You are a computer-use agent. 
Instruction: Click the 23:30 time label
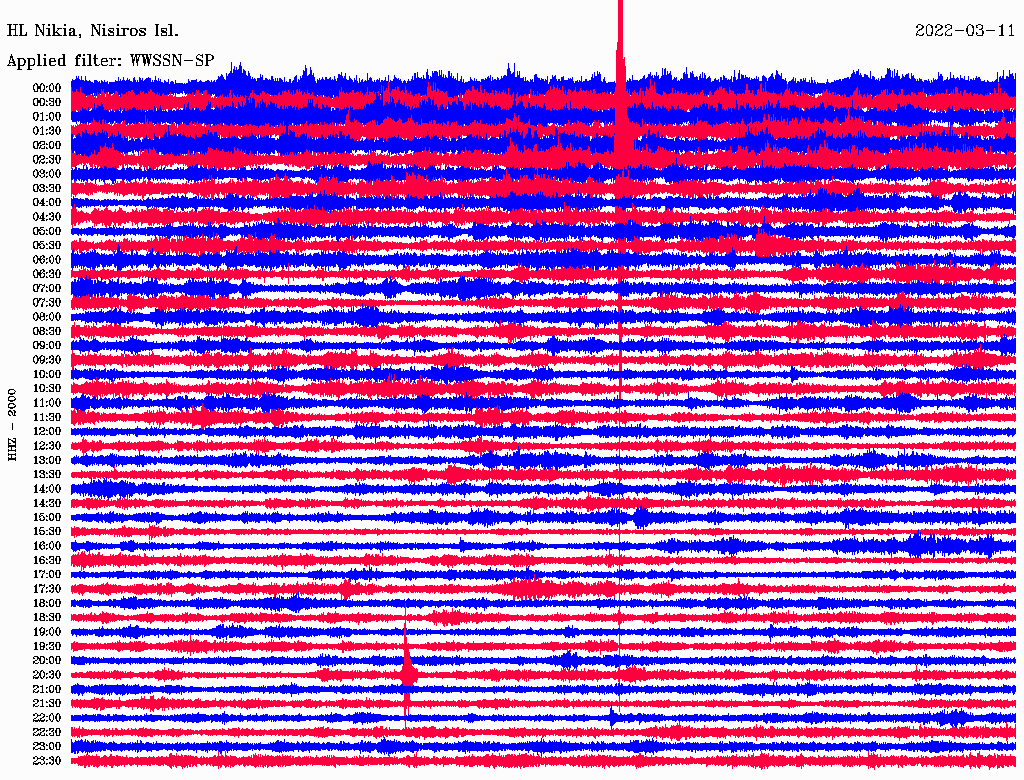tap(47, 761)
